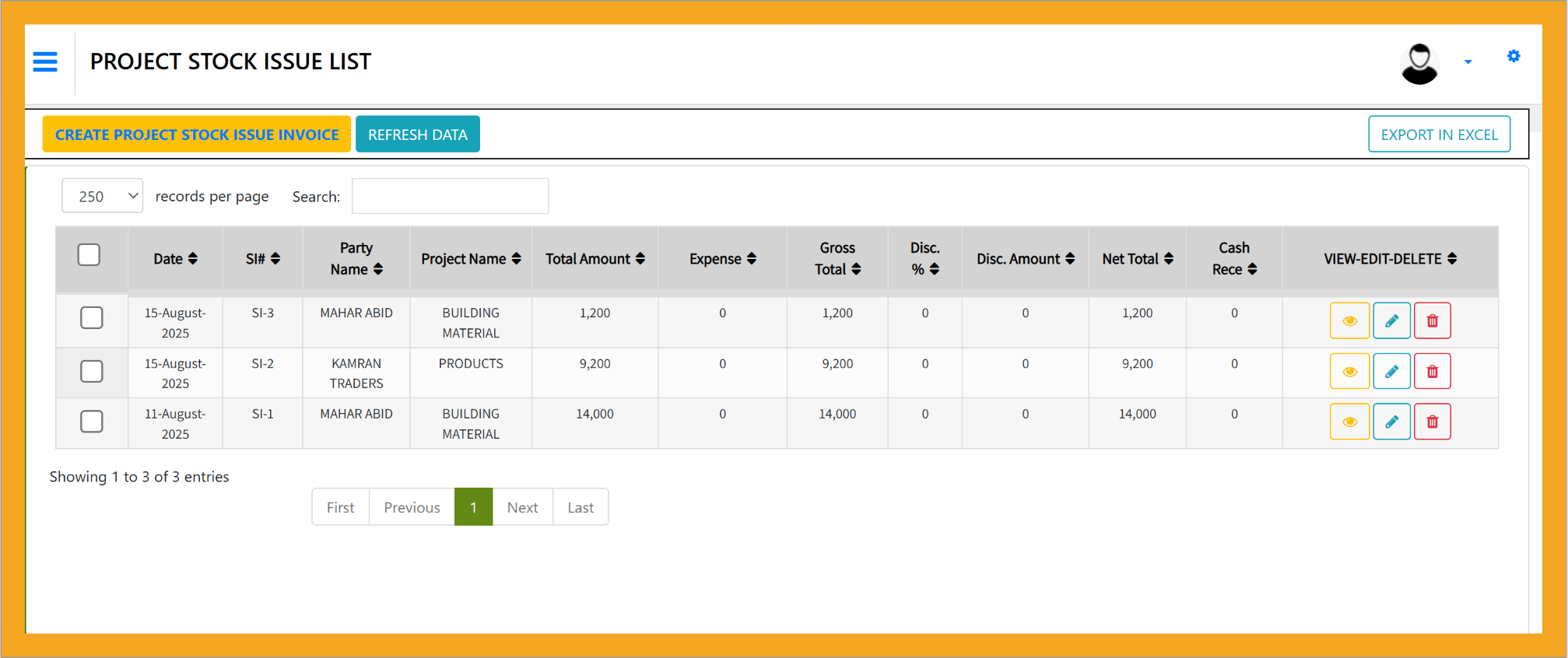Click Create Project Stock Issue Invoice button
Screen dimensions: 1568x658
[197, 135]
